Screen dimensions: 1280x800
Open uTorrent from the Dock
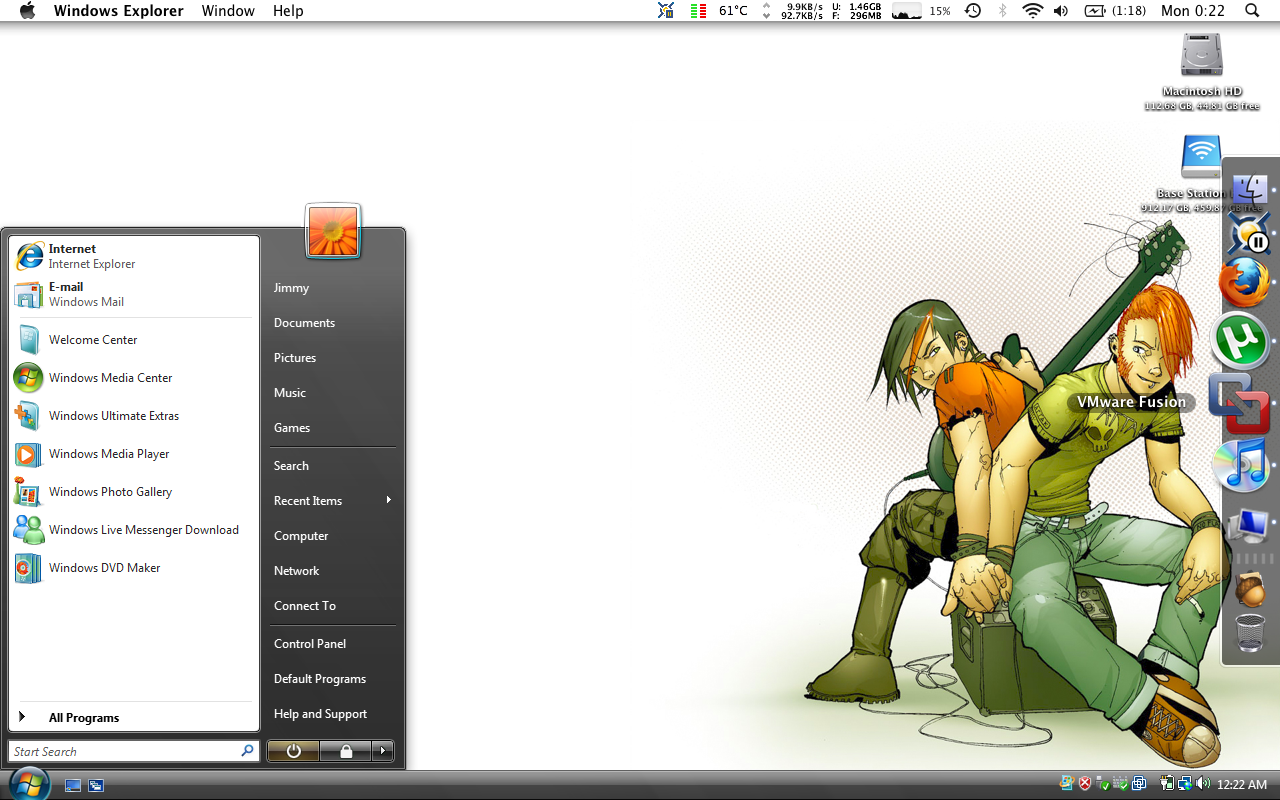tap(1241, 341)
